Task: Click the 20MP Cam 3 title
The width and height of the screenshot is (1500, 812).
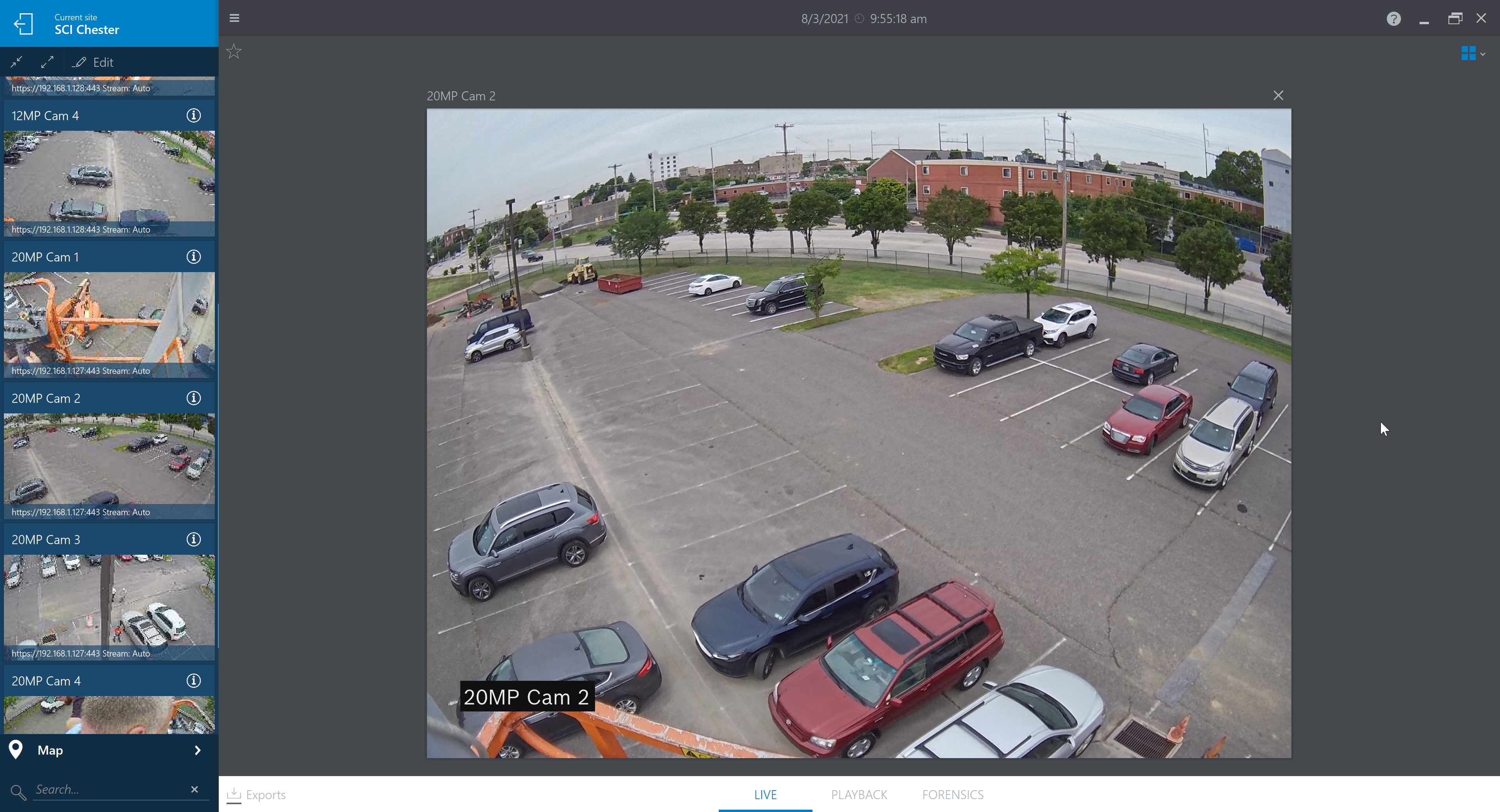Action: point(46,540)
